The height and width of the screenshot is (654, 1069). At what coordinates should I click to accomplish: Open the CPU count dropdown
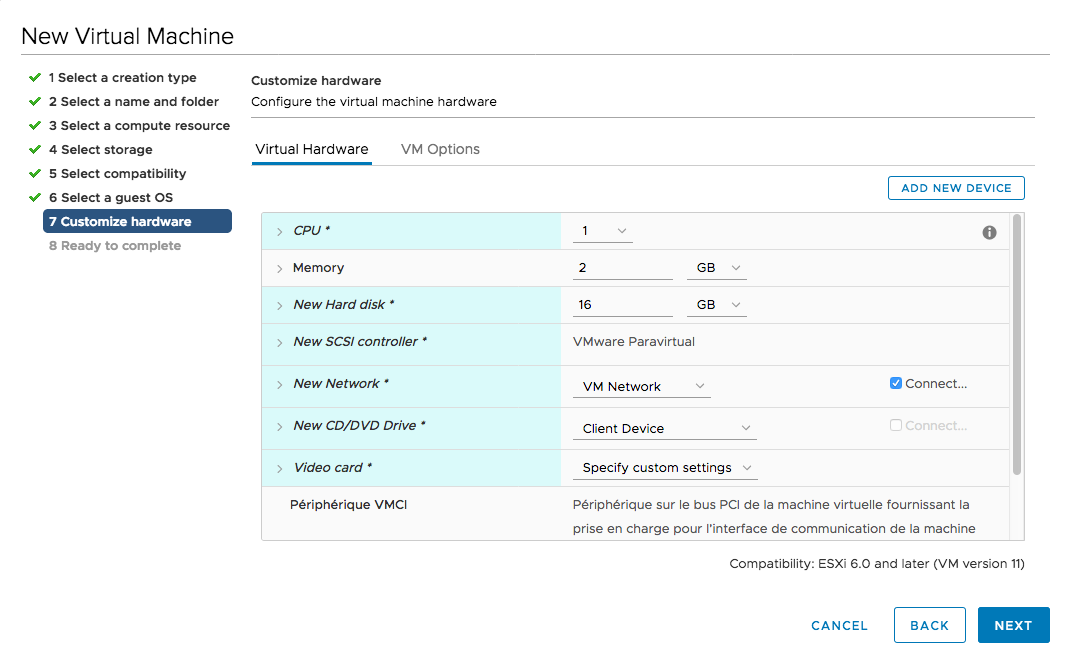point(603,231)
